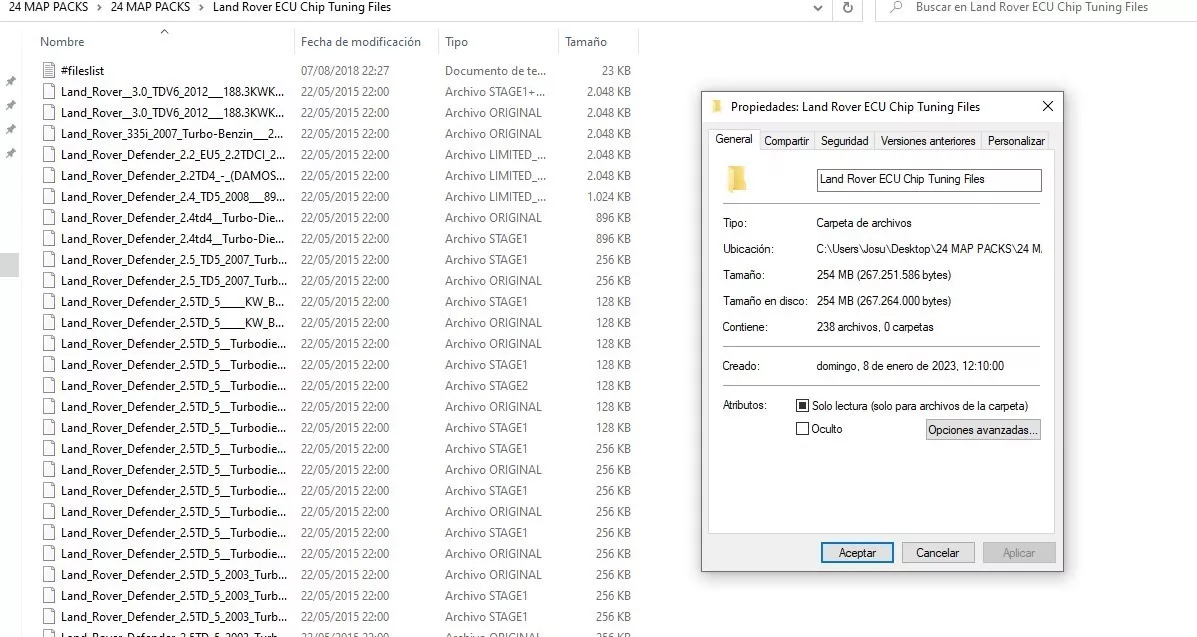Expand the breadcrumb chevron before Land Rover ECU Chip Tuning Files

(202, 8)
